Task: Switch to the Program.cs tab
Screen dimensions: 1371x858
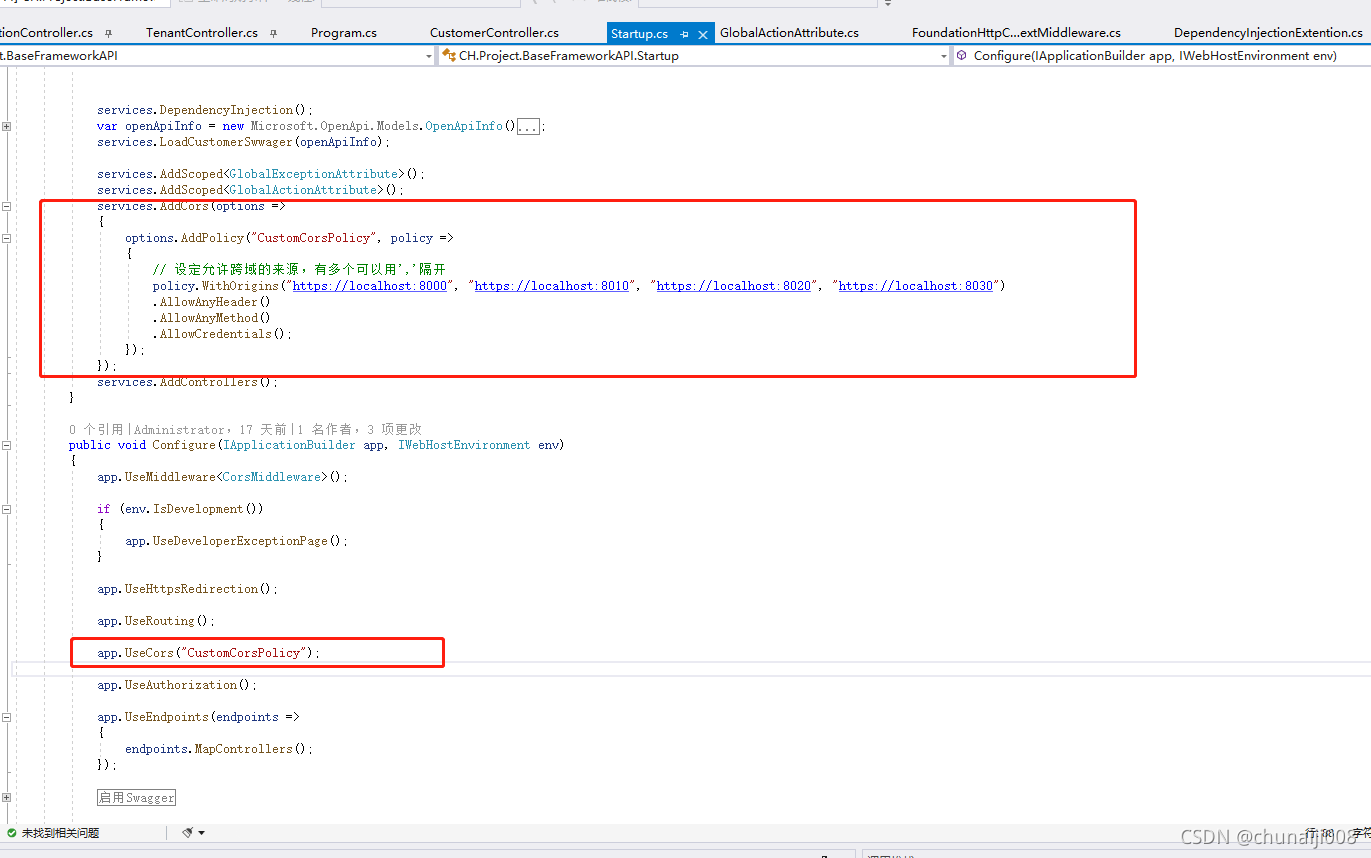Action: coord(343,32)
